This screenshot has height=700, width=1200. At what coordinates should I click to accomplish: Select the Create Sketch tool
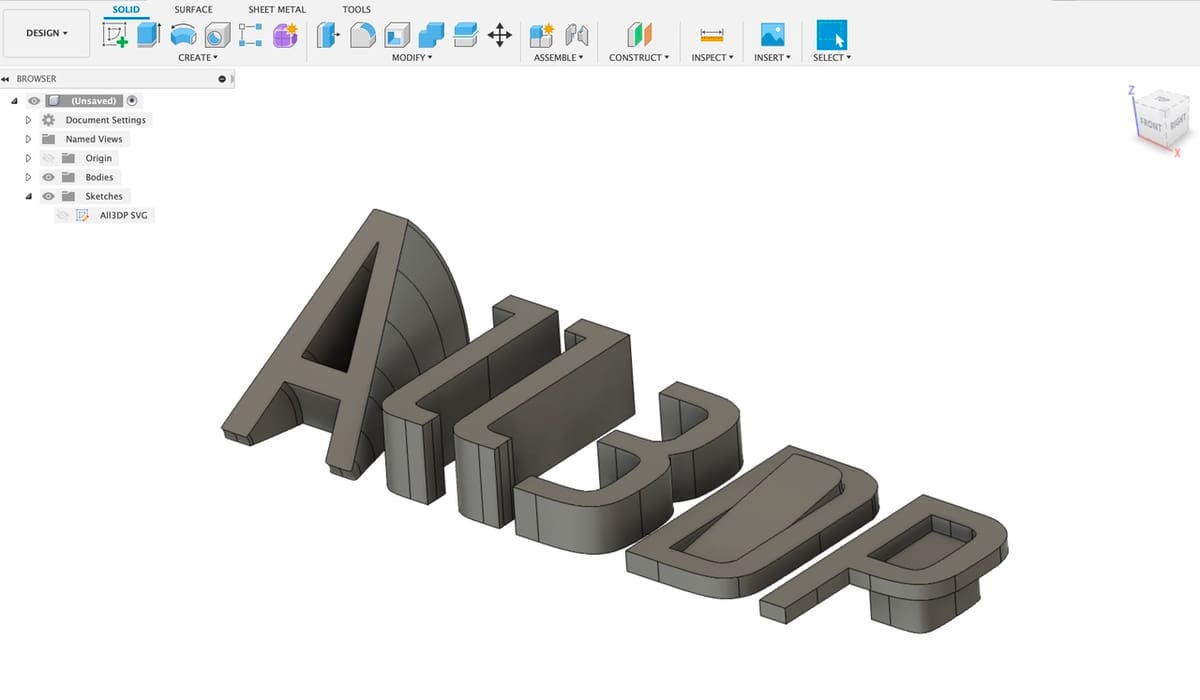tap(115, 35)
